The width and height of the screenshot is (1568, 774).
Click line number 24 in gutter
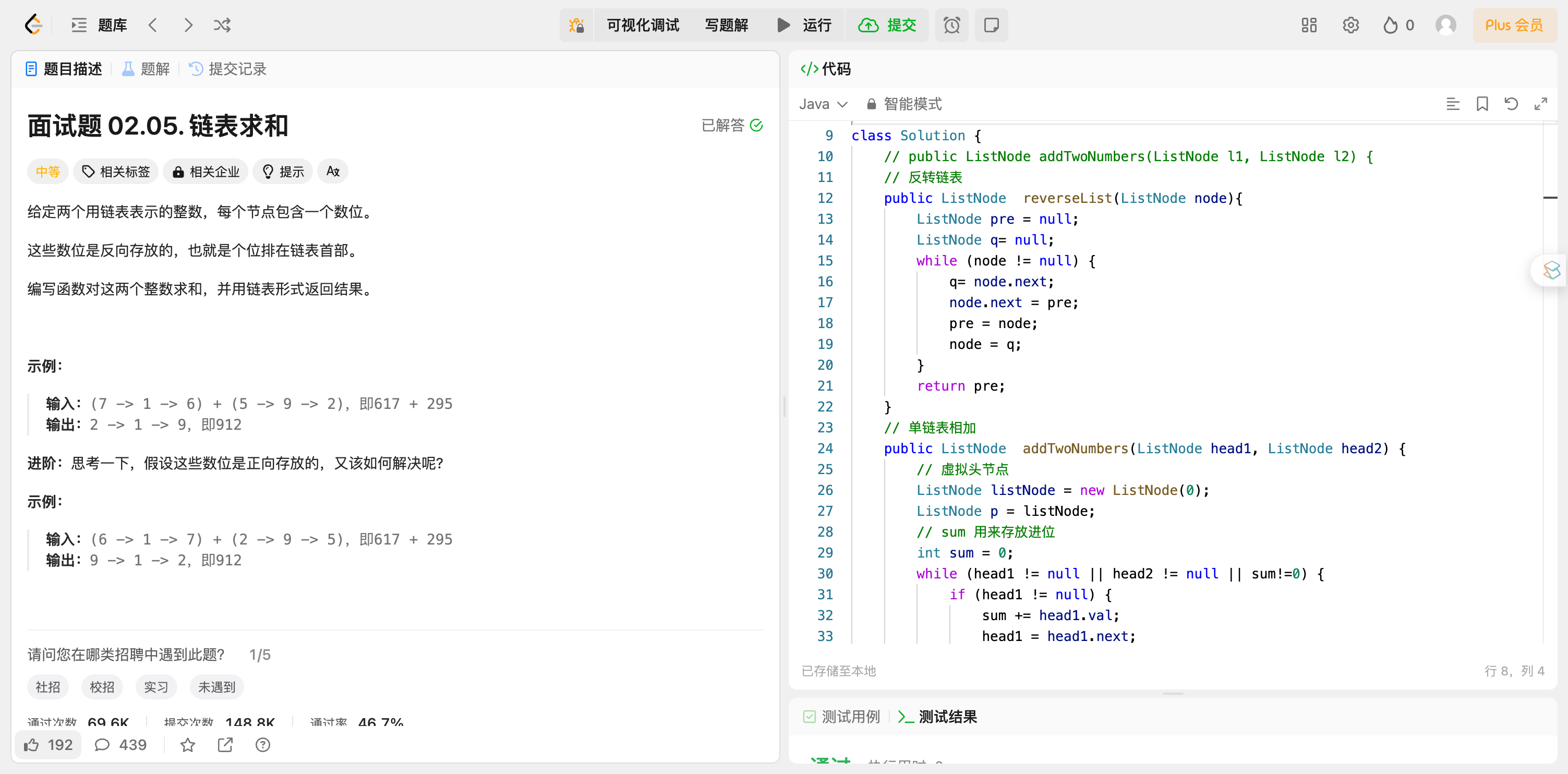(x=825, y=449)
